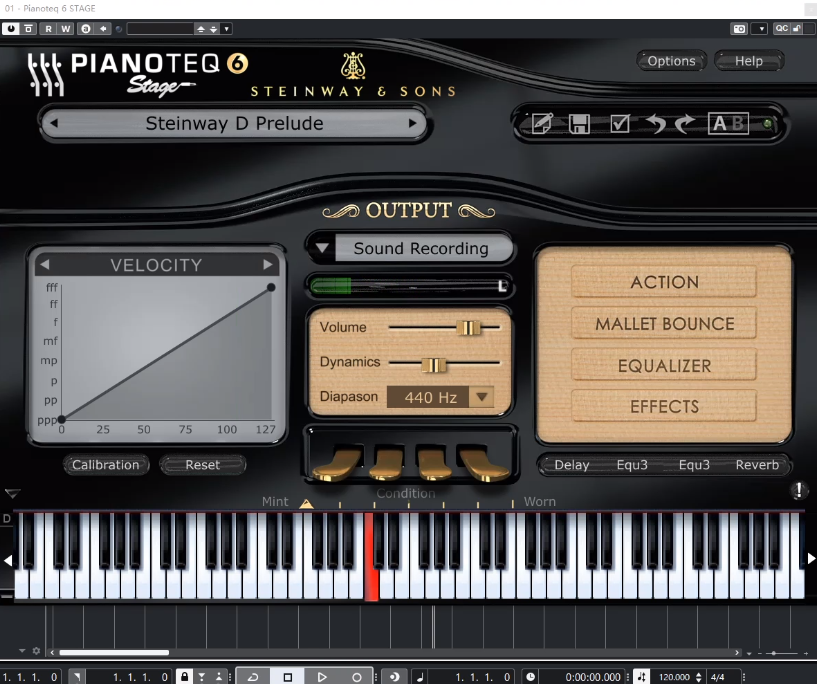The width and height of the screenshot is (817, 684).
Task: Open host preset management dropdown
Action: (x=227, y=29)
